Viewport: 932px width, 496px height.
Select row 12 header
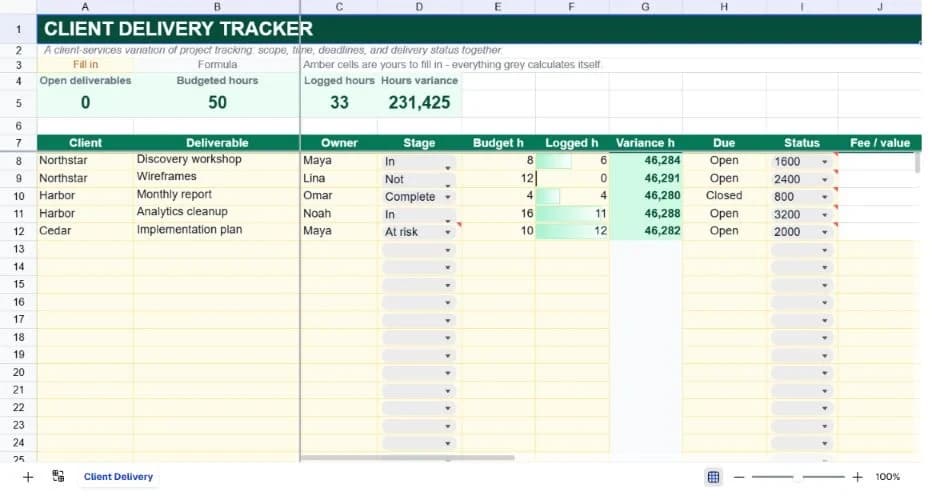point(18,231)
